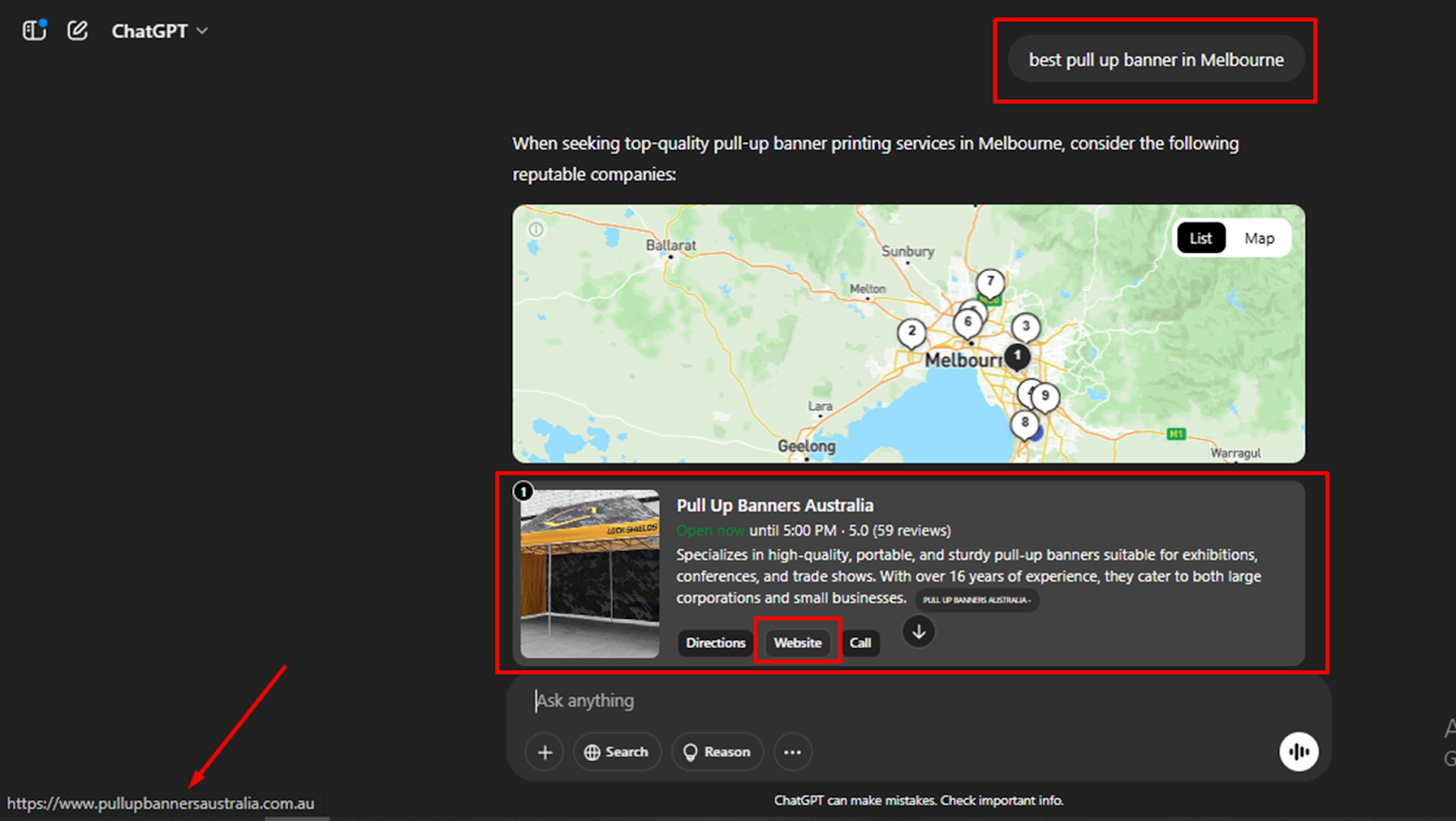Image resolution: width=1456 pixels, height=821 pixels.
Task: Open the three-dots more tools menu
Action: (x=793, y=752)
